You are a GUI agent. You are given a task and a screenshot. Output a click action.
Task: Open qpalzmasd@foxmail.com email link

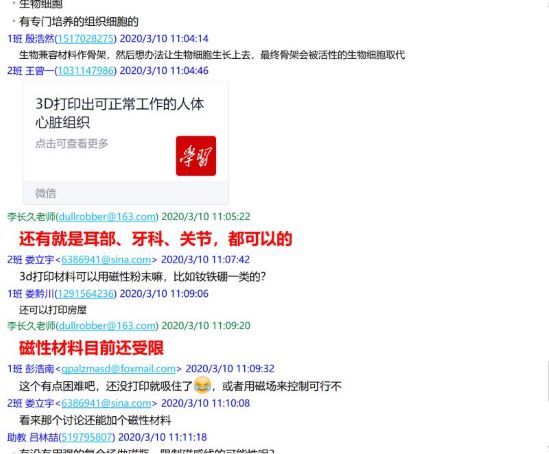pyautogui.click(x=118, y=369)
